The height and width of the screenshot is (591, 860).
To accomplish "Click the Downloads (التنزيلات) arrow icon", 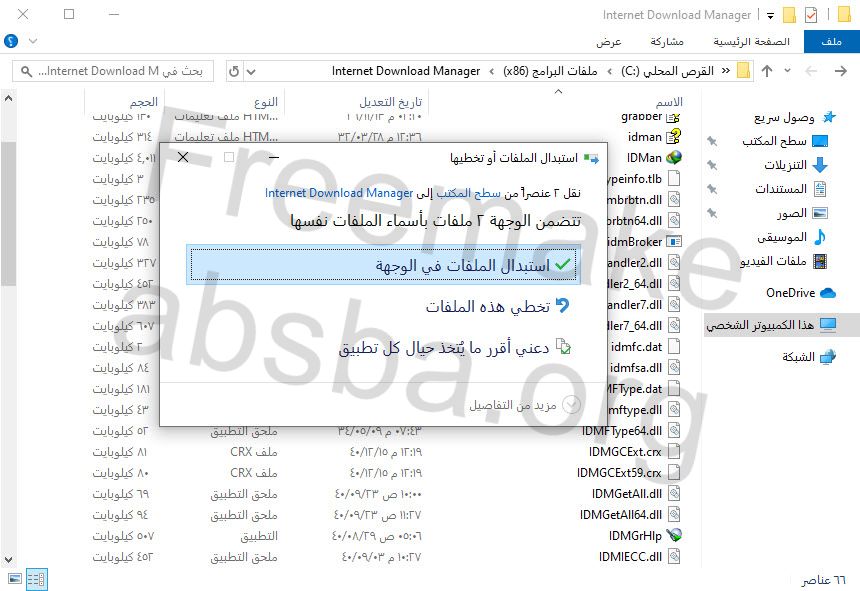I will (820, 164).
